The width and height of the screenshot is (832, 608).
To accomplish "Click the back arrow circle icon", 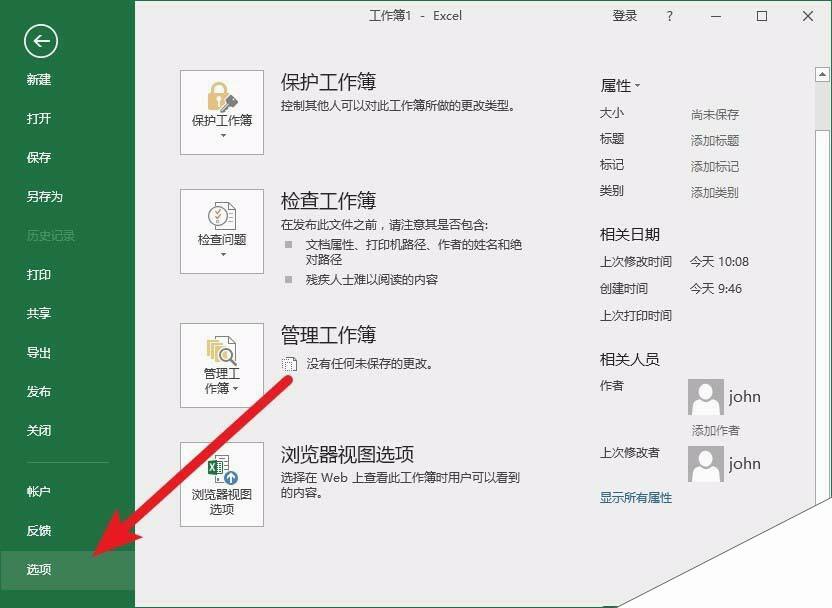I will pyautogui.click(x=41, y=41).
